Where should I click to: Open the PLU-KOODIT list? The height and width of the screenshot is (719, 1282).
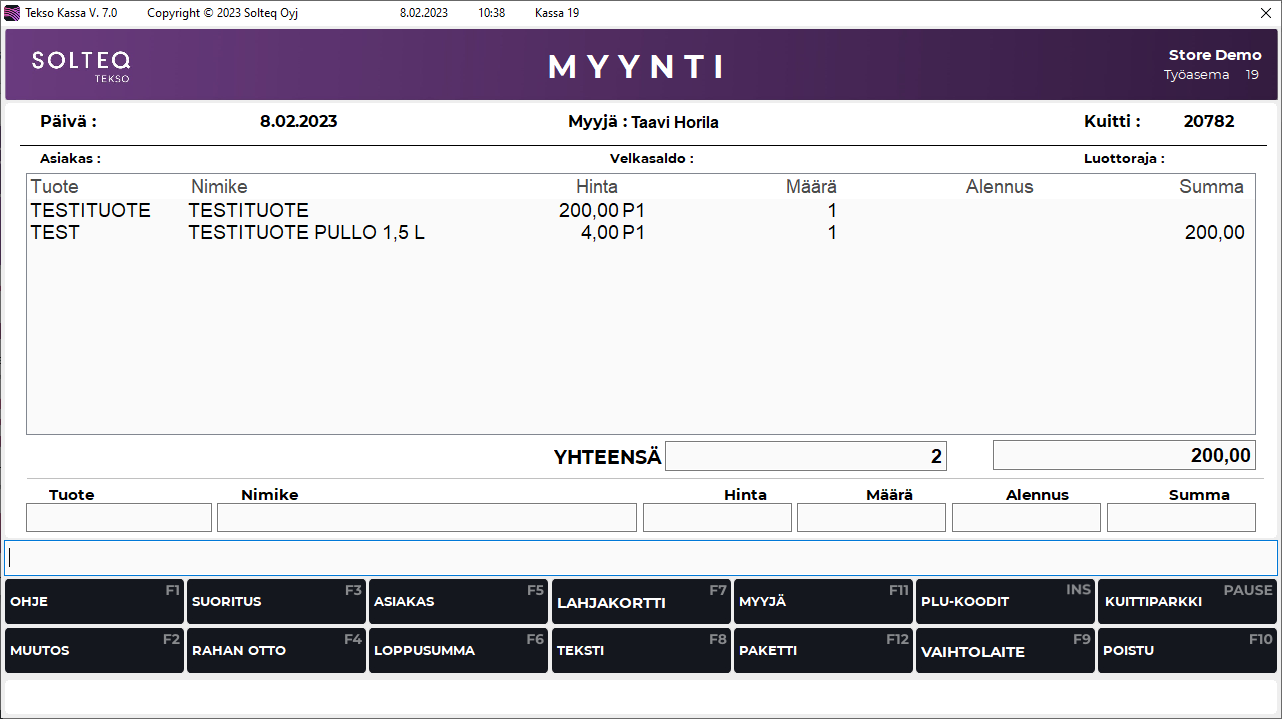[1004, 602]
